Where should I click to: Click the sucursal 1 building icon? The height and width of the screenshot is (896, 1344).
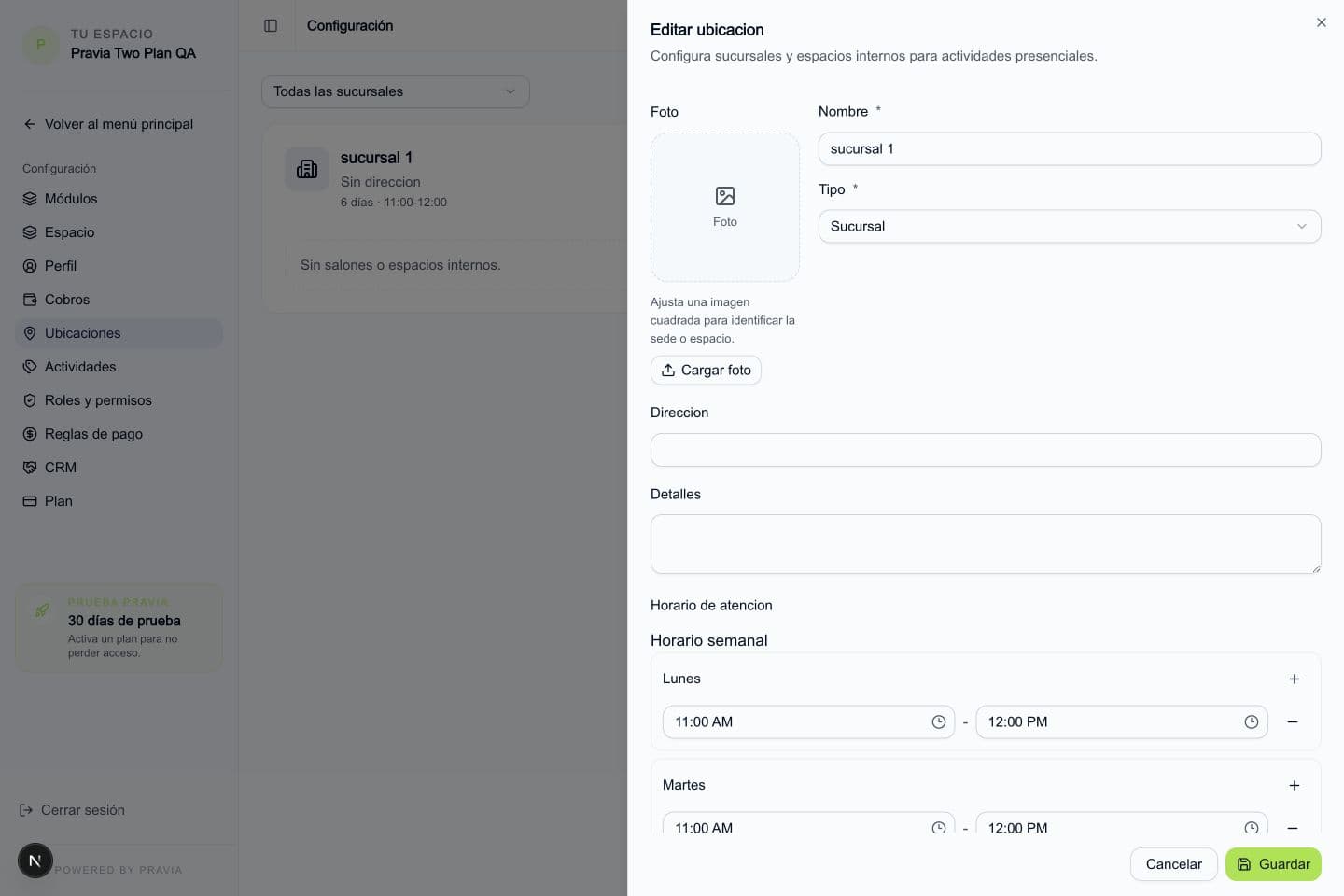tap(307, 169)
